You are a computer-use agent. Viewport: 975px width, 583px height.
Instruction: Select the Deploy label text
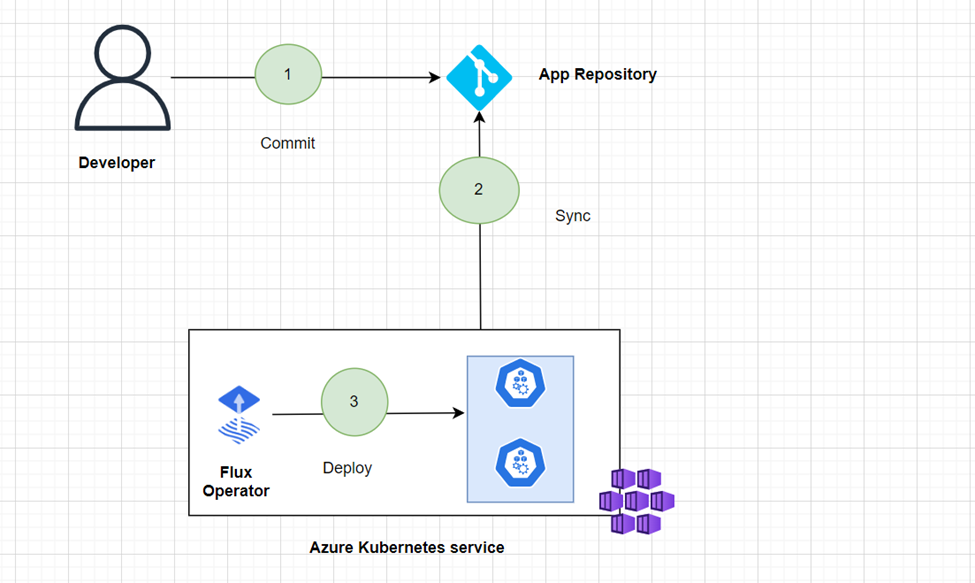(x=347, y=467)
